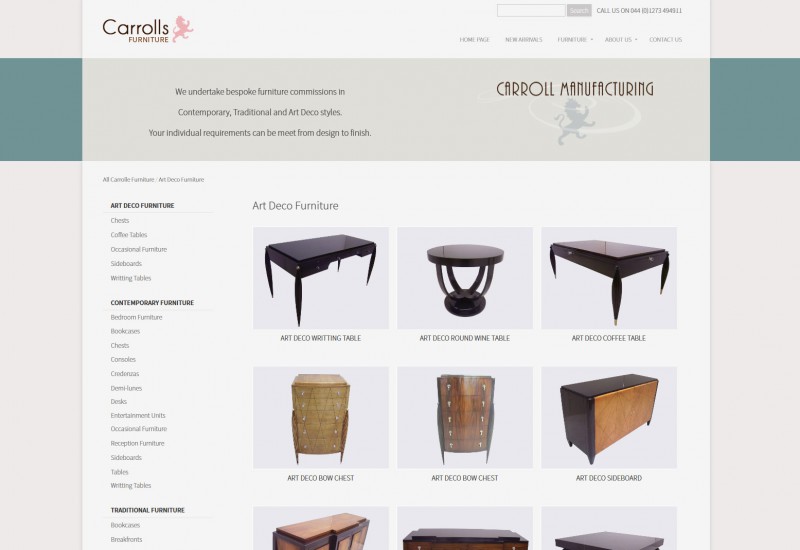View the Art Deco Coffee Table photo
Viewport: 800px width, 550px height.
(609, 278)
